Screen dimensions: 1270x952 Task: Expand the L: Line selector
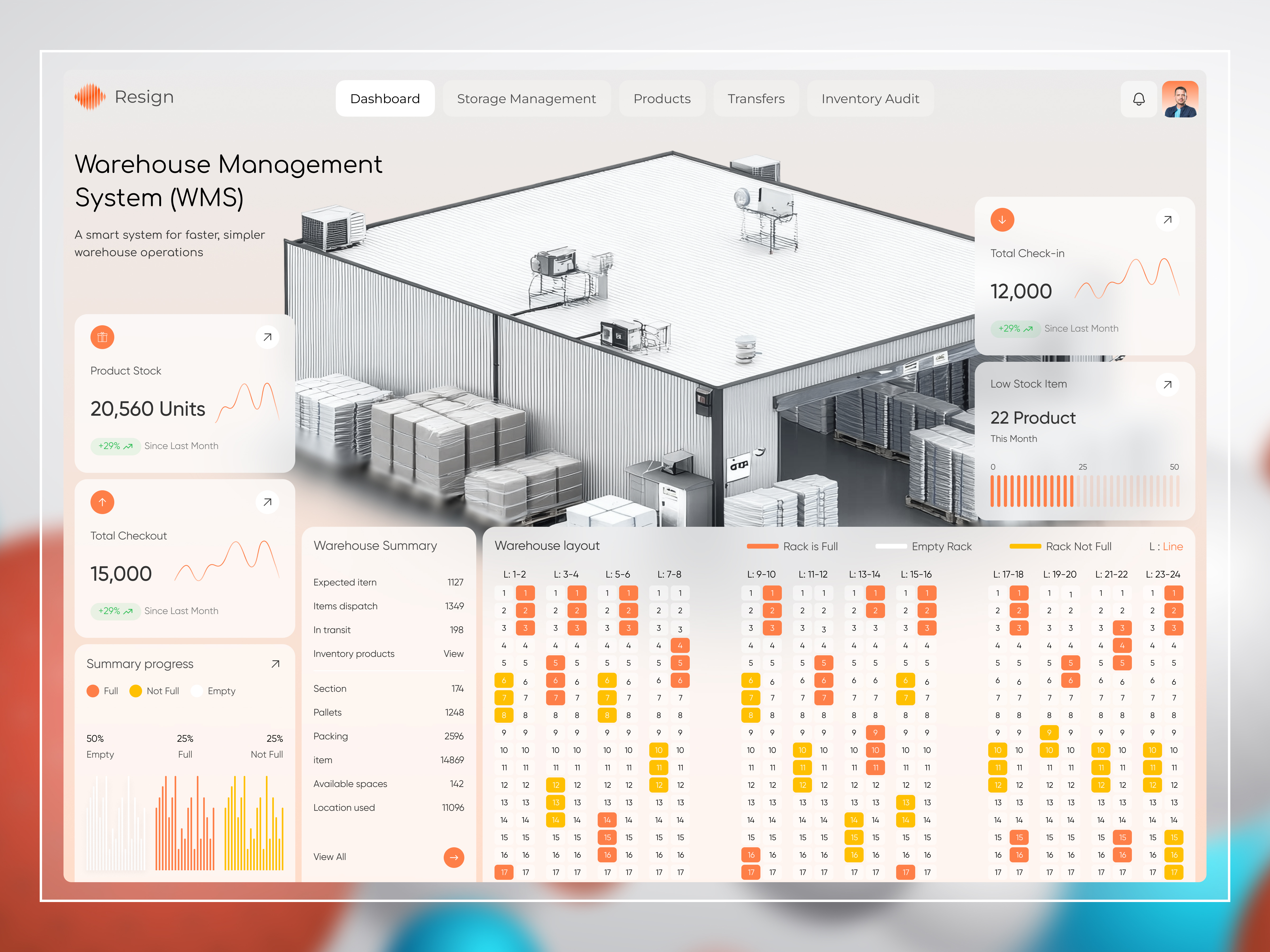1167,546
